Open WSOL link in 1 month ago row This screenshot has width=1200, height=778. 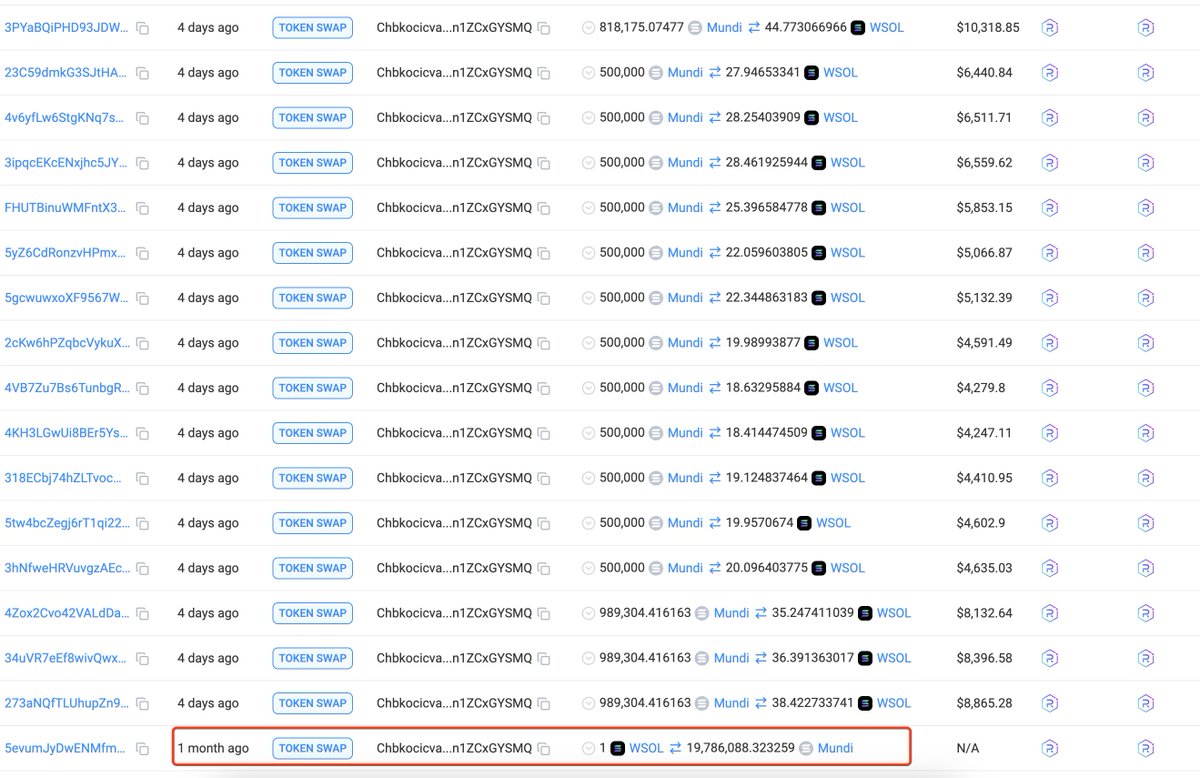[x=646, y=748]
